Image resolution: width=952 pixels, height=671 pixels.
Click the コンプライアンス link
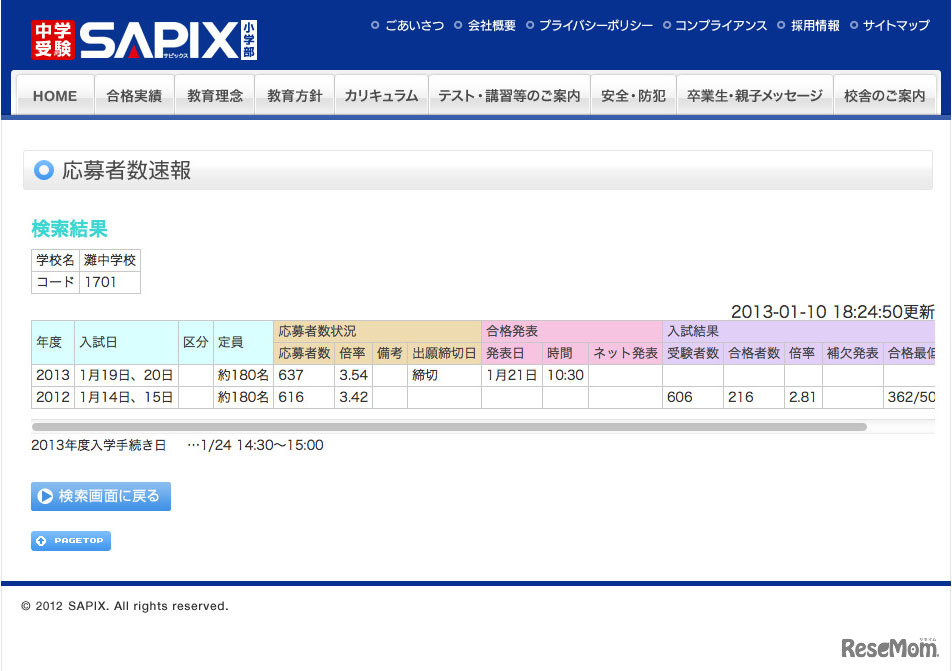coord(720,26)
